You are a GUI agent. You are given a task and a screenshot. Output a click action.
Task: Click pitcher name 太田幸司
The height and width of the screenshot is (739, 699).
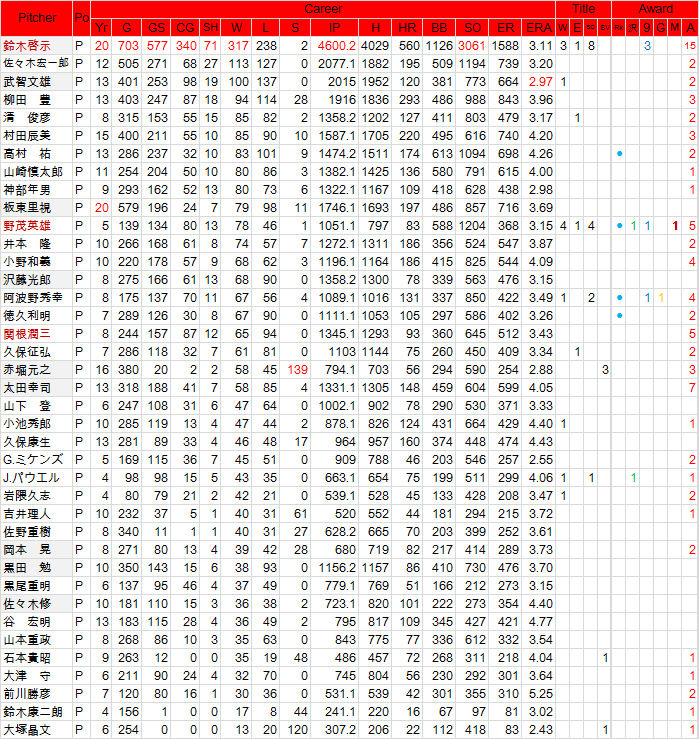click(27, 388)
